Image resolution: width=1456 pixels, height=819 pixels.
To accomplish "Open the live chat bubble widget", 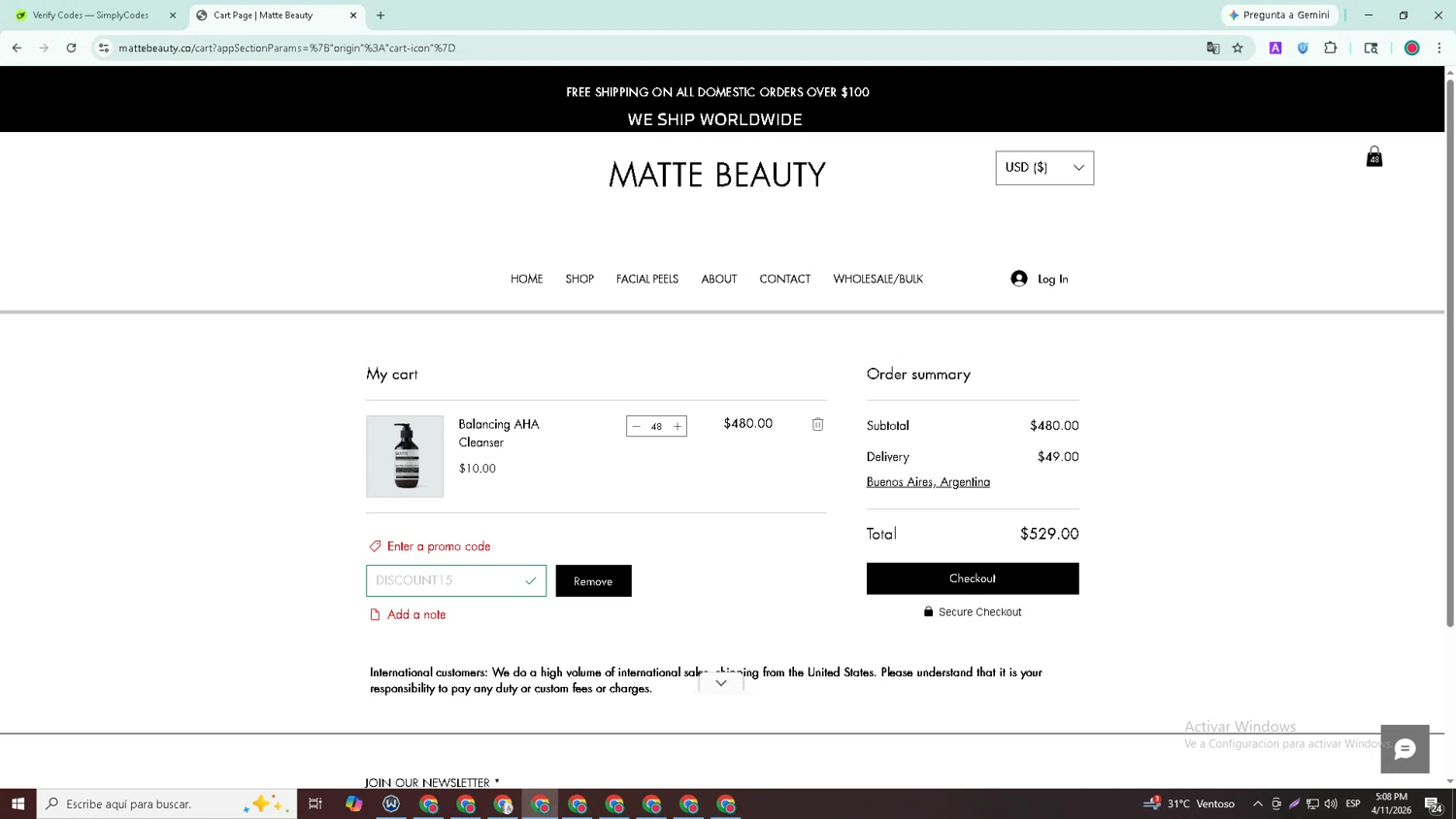I will coord(1406,749).
